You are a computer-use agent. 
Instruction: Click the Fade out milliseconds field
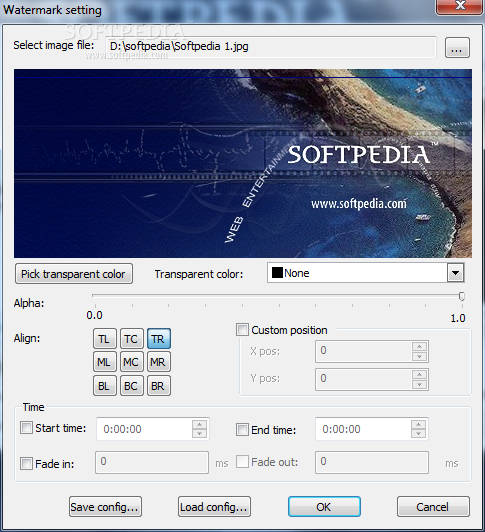click(x=372, y=462)
